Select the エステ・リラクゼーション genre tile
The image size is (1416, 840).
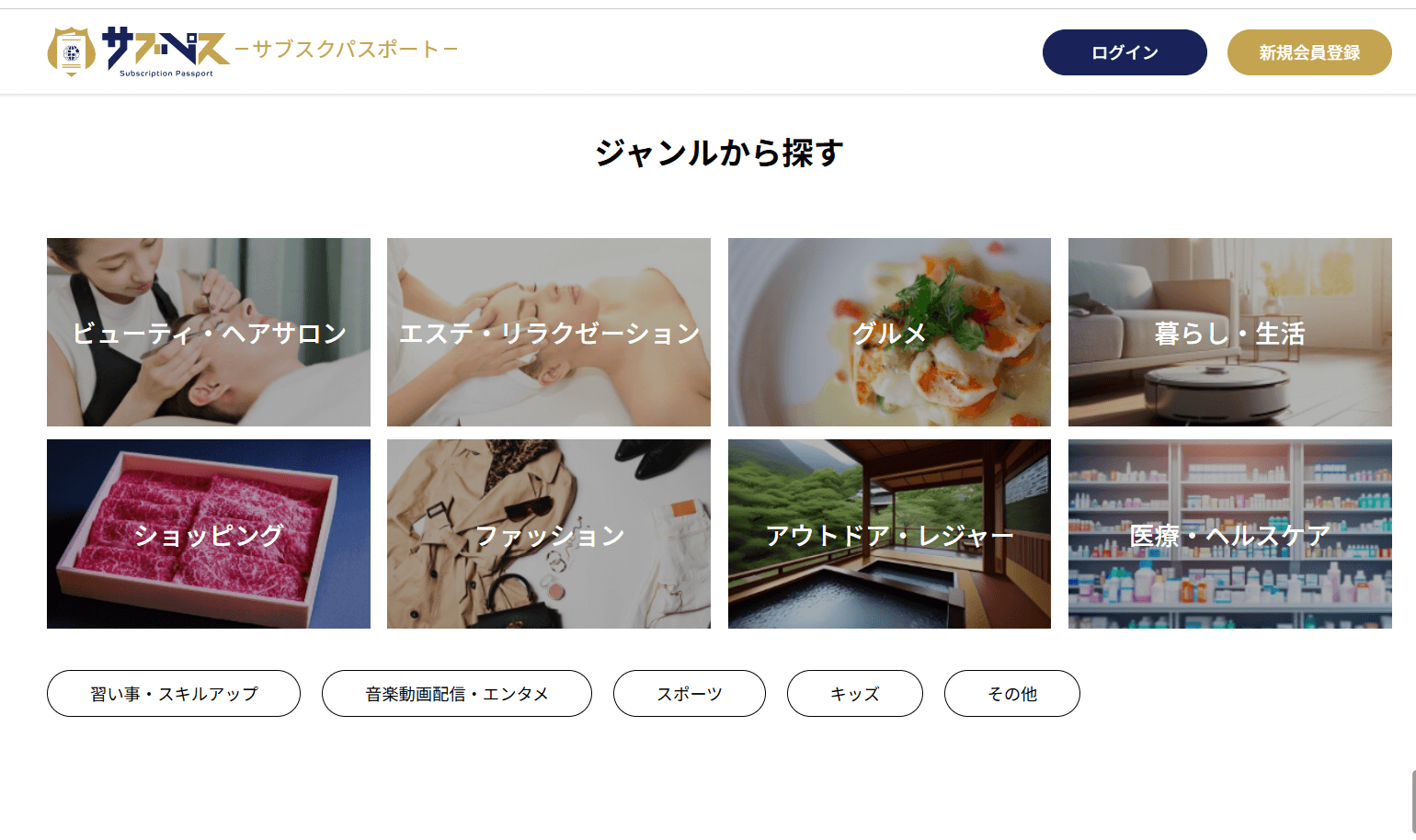549,332
